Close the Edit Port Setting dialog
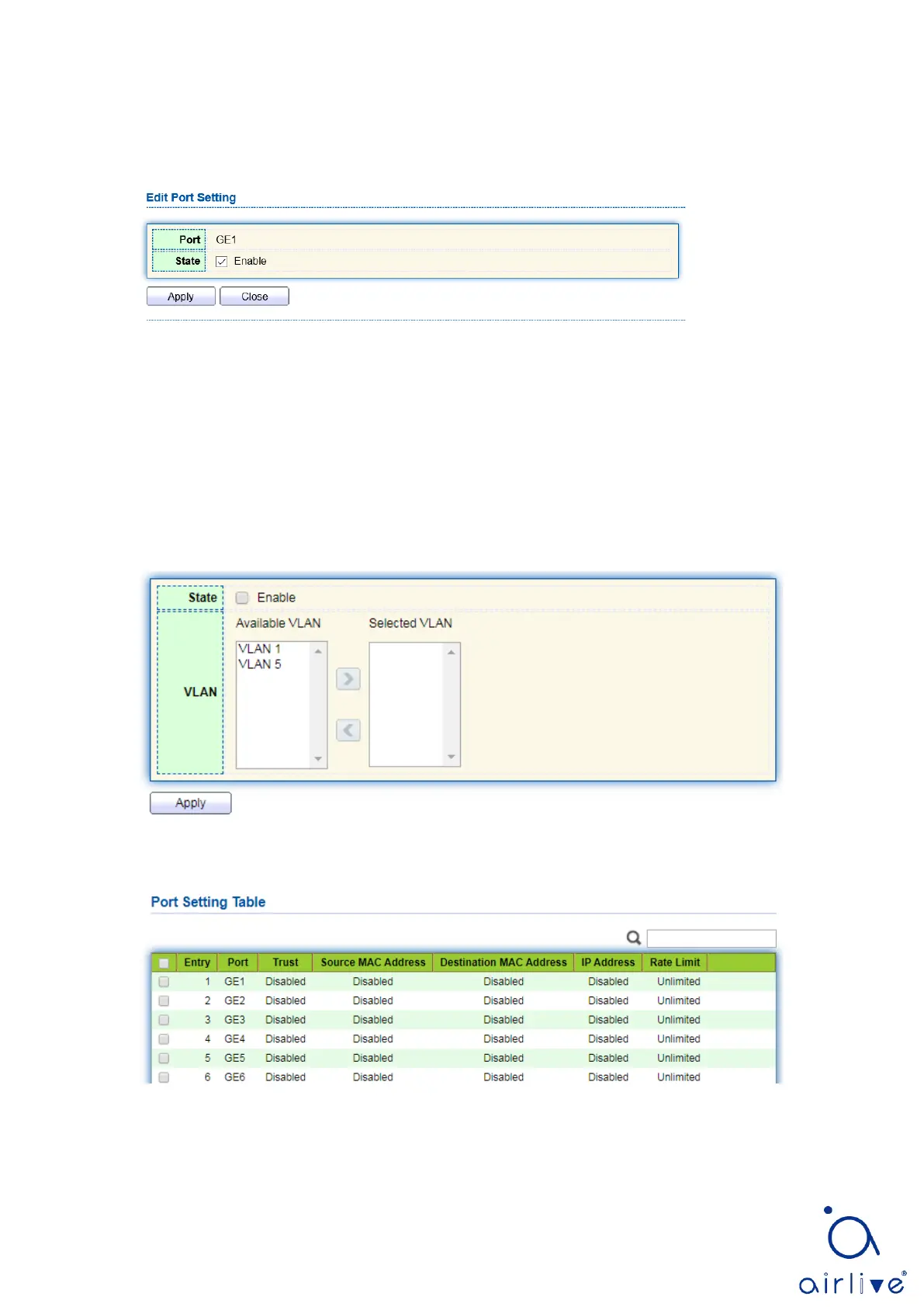924x1307 pixels. pyautogui.click(x=254, y=296)
